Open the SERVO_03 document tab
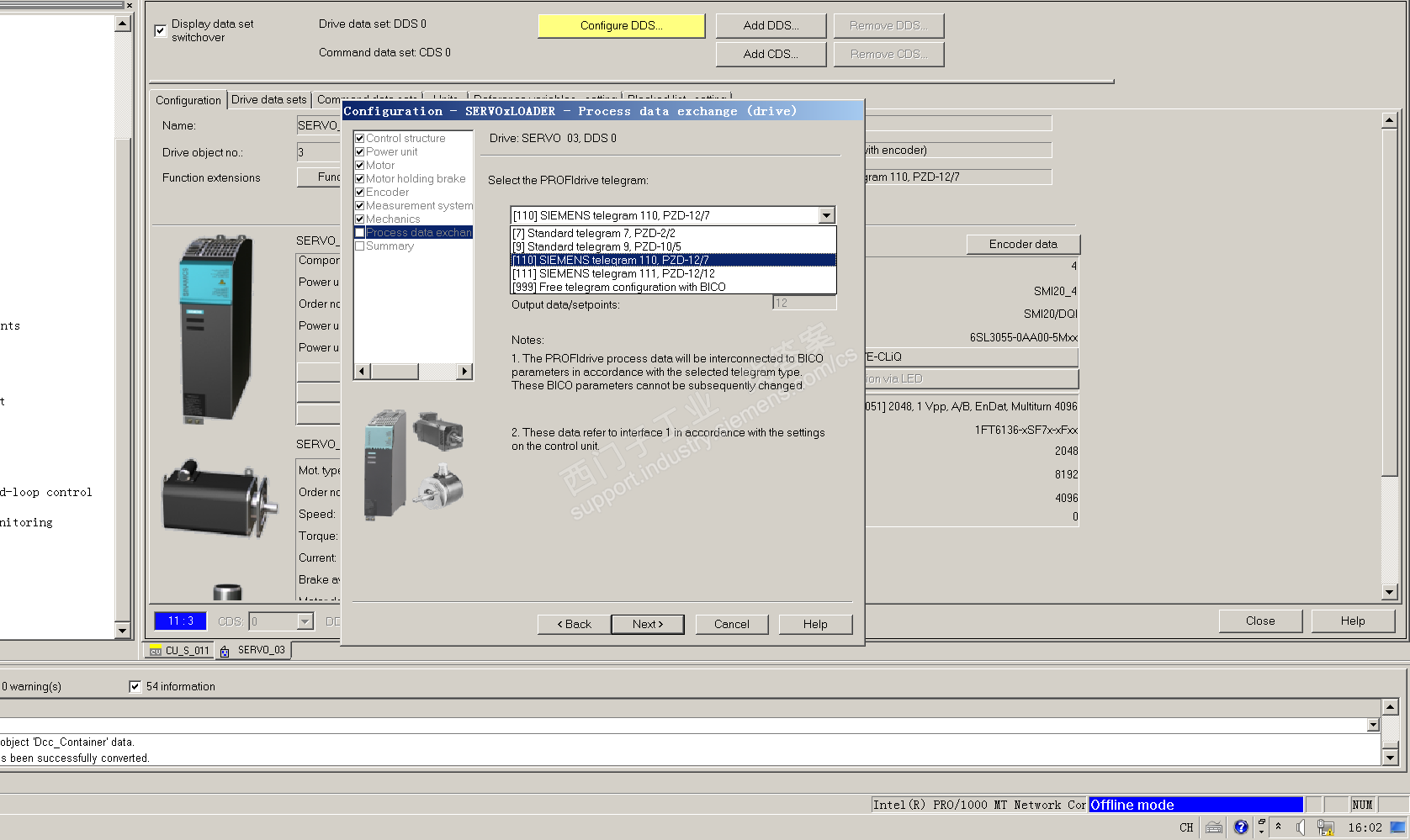 tap(253, 651)
